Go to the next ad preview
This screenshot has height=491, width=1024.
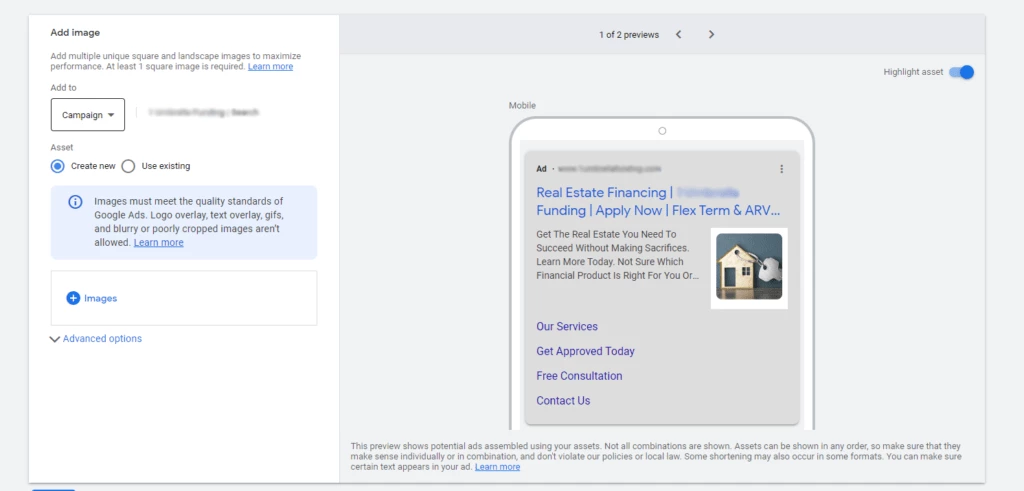(711, 35)
